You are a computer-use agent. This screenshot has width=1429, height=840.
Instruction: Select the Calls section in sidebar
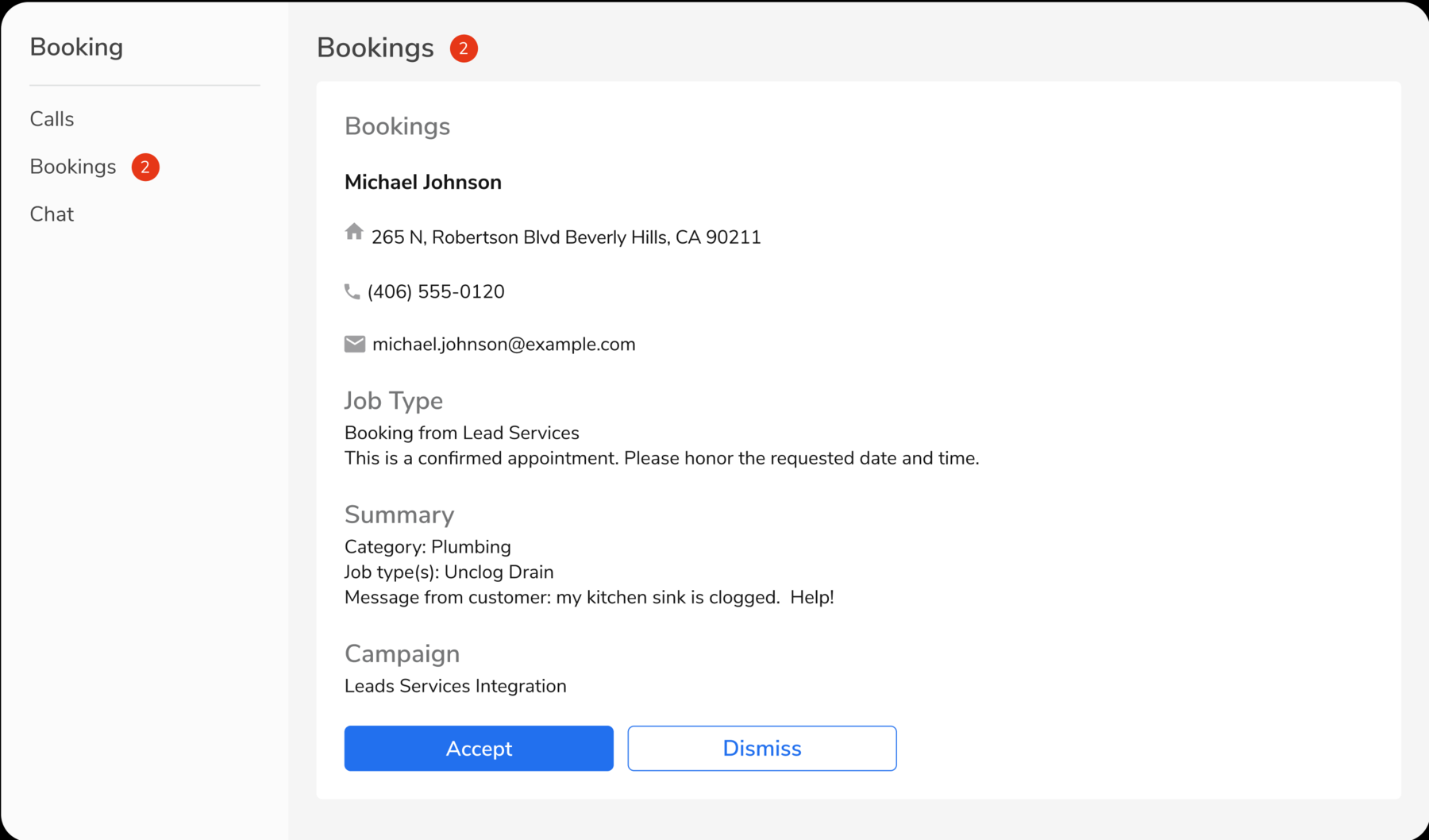52,118
